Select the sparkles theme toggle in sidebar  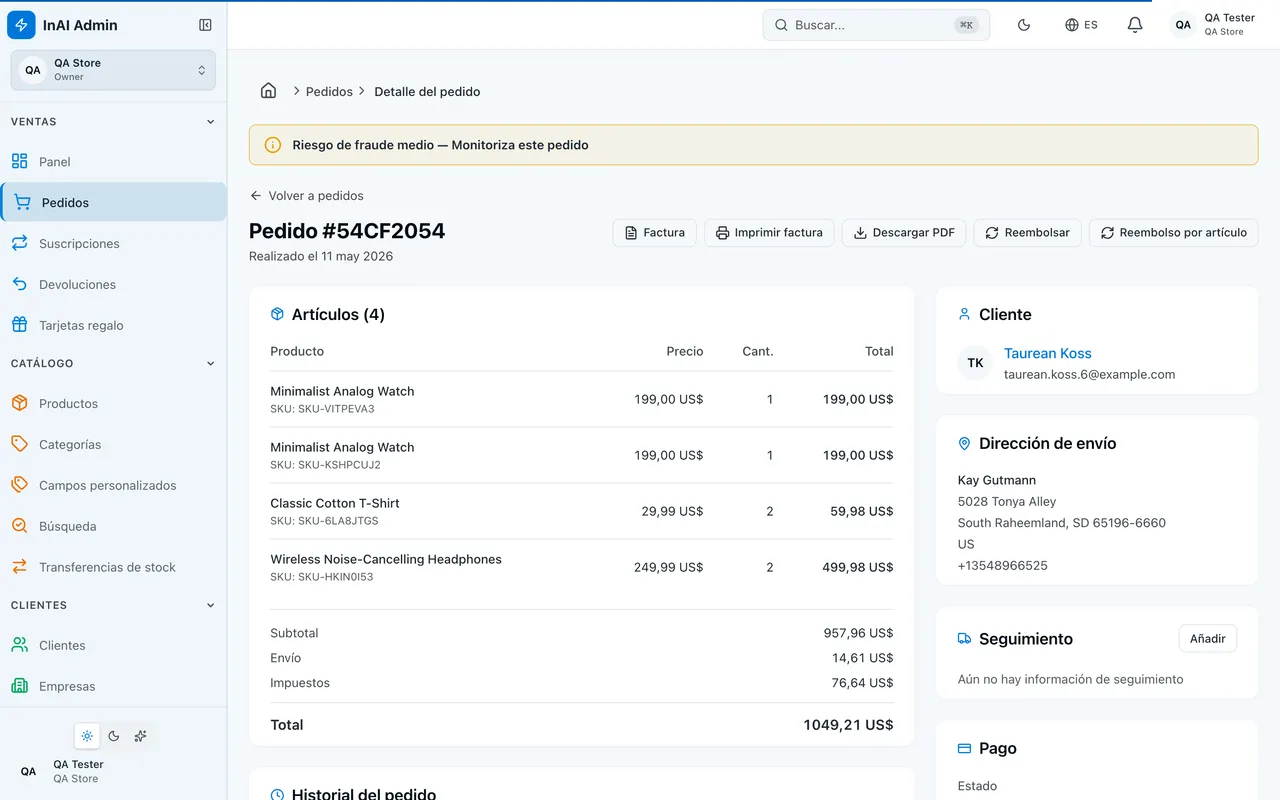[141, 736]
